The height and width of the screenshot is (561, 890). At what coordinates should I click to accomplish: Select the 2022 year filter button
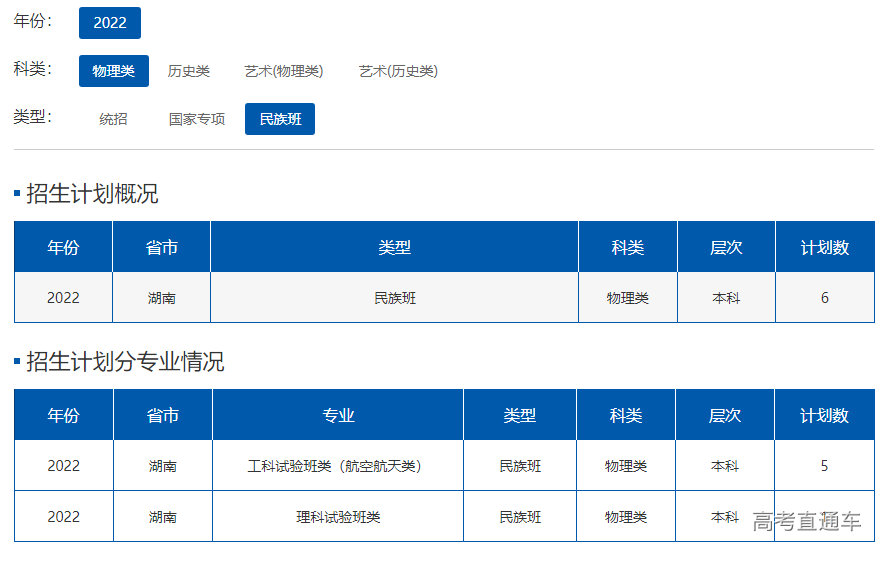coord(110,23)
